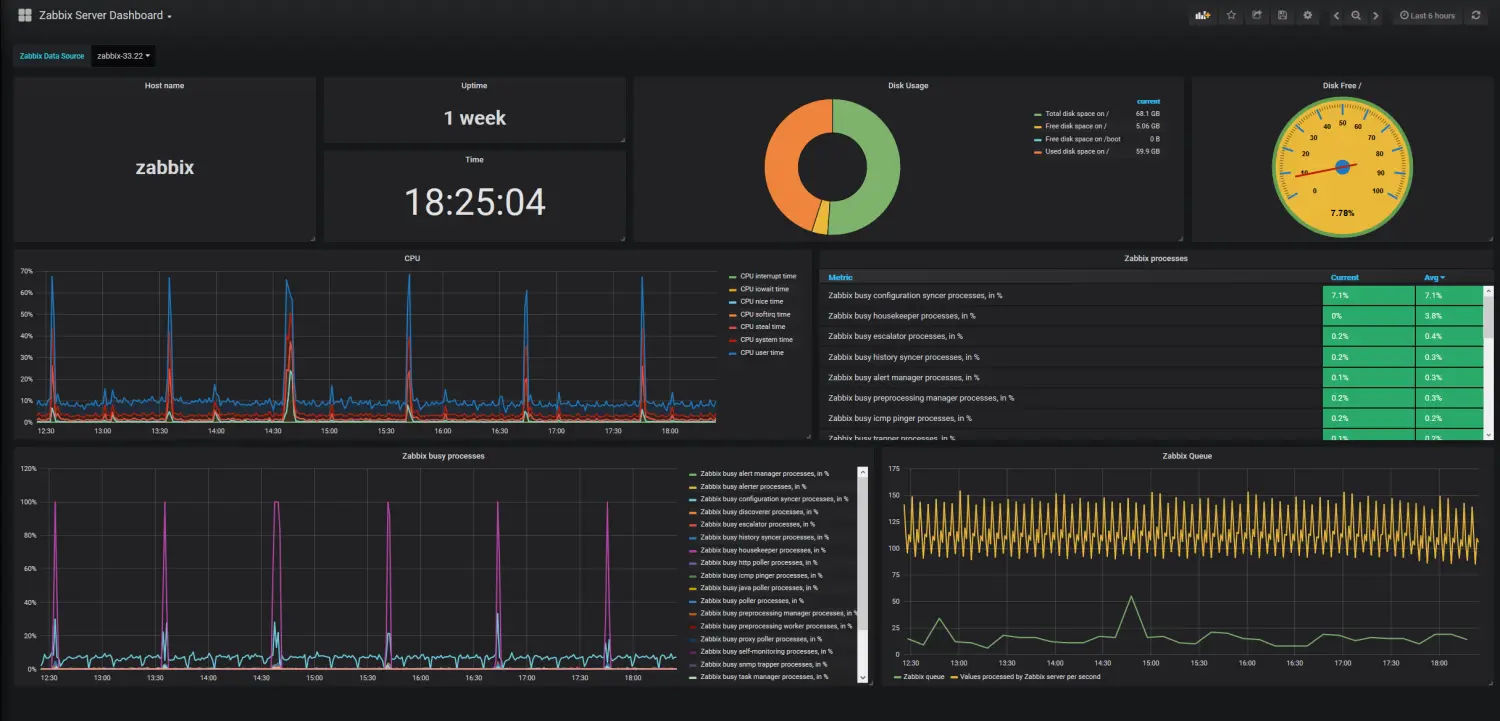Click Zabbix busy icmp pinger table row

tap(1151, 418)
